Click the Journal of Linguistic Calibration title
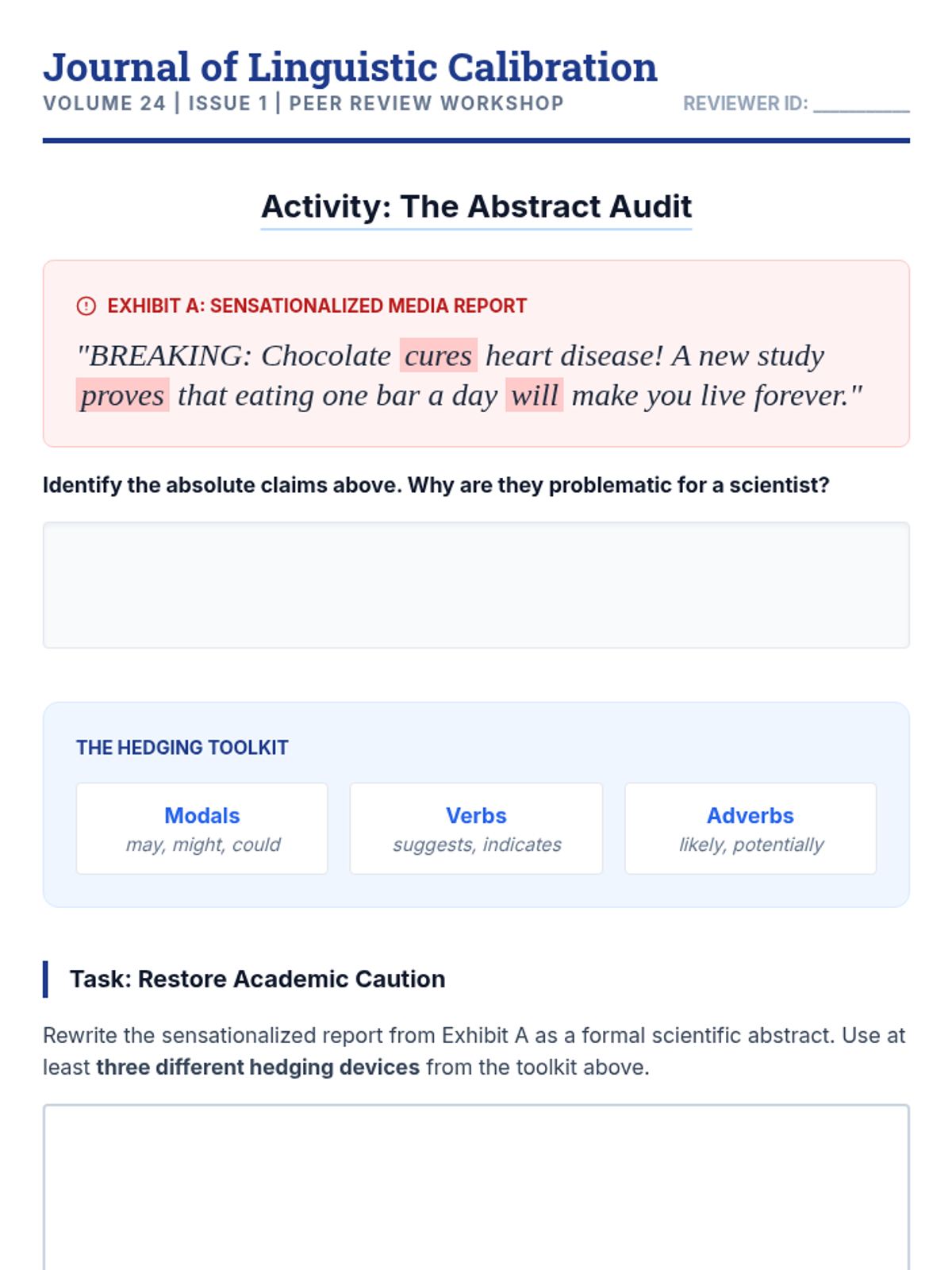The width and height of the screenshot is (952, 1270). [350, 67]
